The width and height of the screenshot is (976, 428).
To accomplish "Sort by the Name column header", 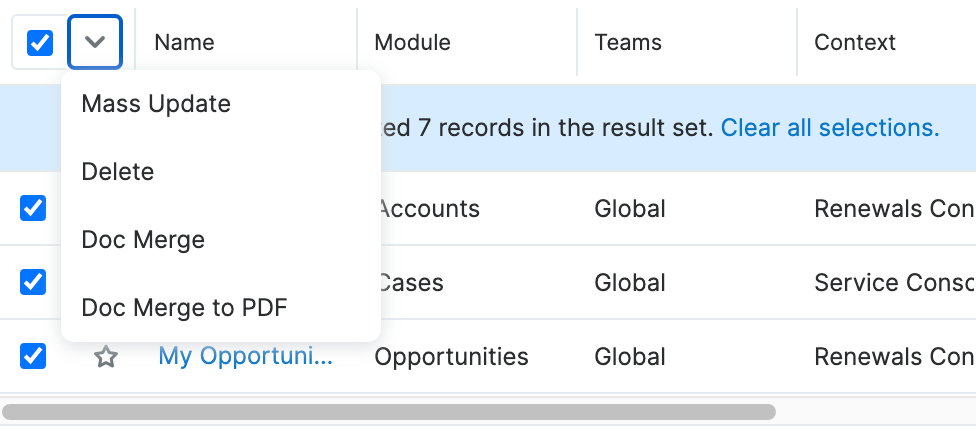I will 185,43.
